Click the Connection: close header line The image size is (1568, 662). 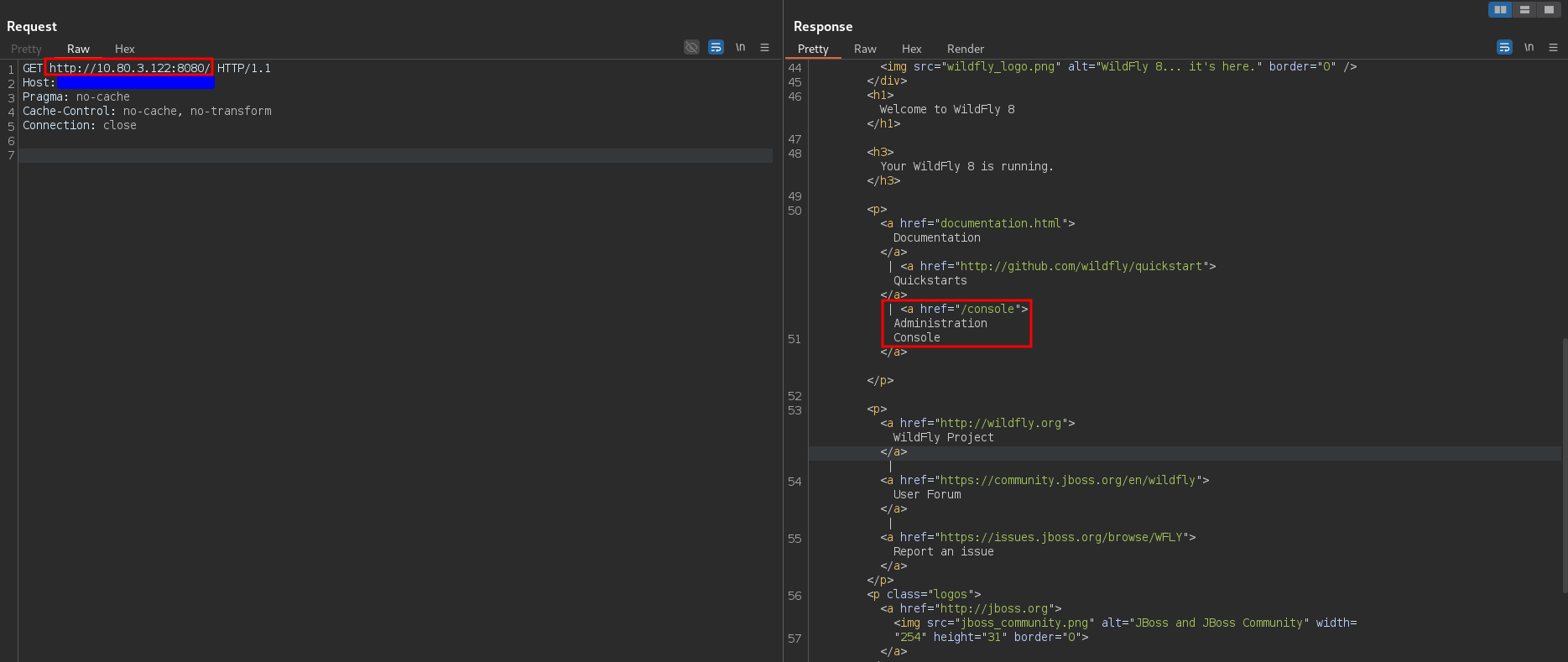[x=80, y=125]
